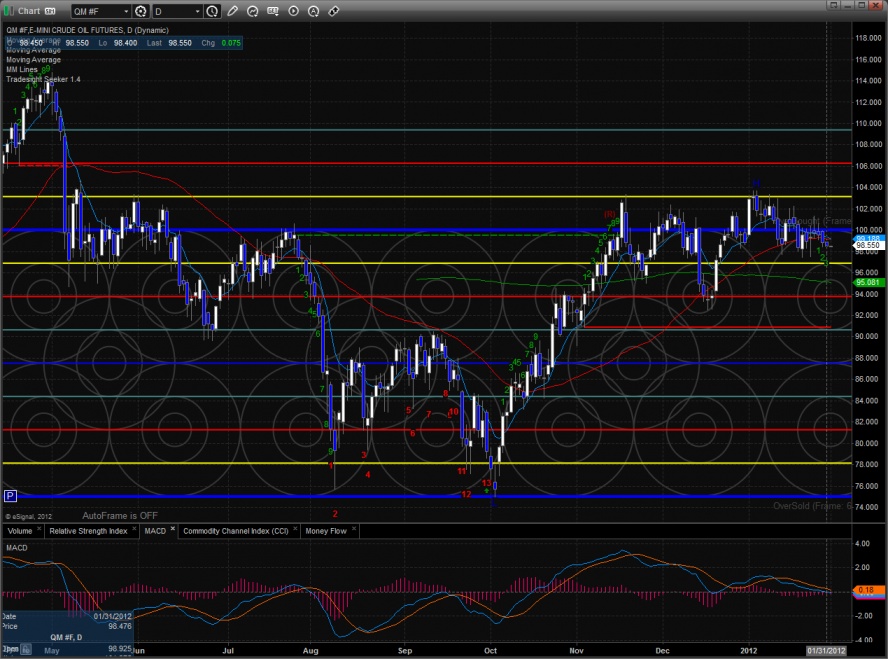Click the play replay icon
The height and width of the screenshot is (659, 888).
pyautogui.click(x=293, y=11)
